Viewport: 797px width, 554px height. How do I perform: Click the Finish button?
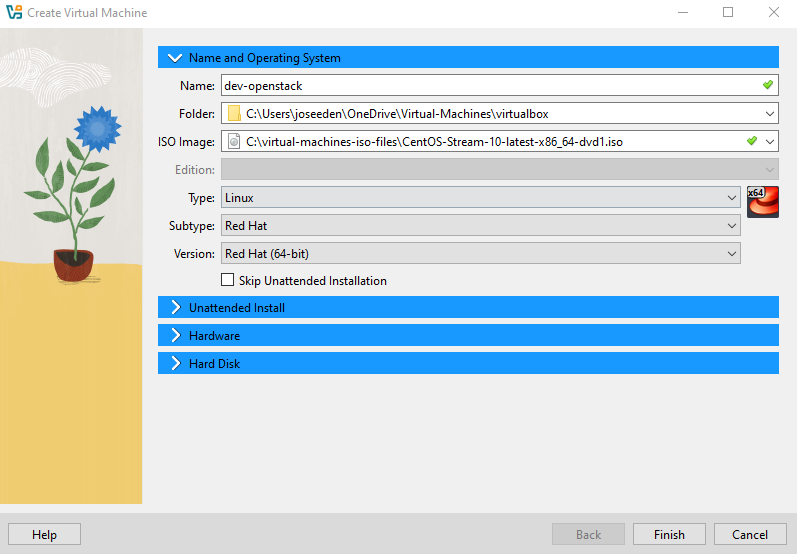coord(669,535)
